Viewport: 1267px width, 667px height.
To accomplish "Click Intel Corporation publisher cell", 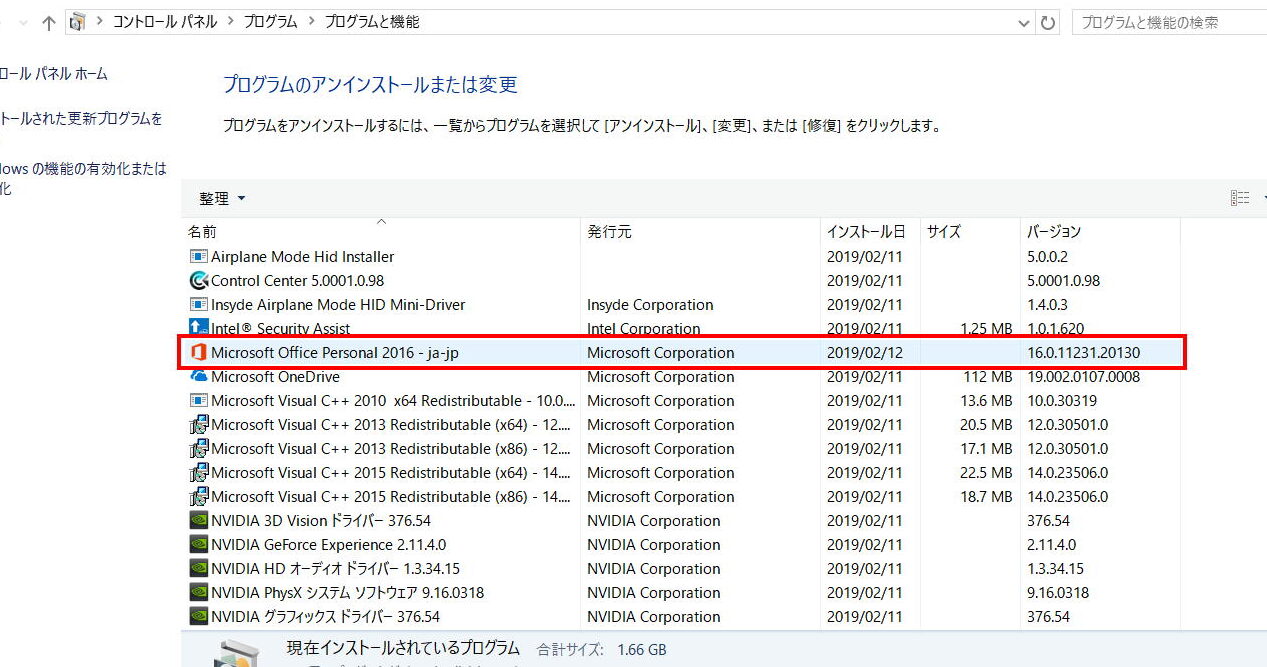I will point(643,329).
